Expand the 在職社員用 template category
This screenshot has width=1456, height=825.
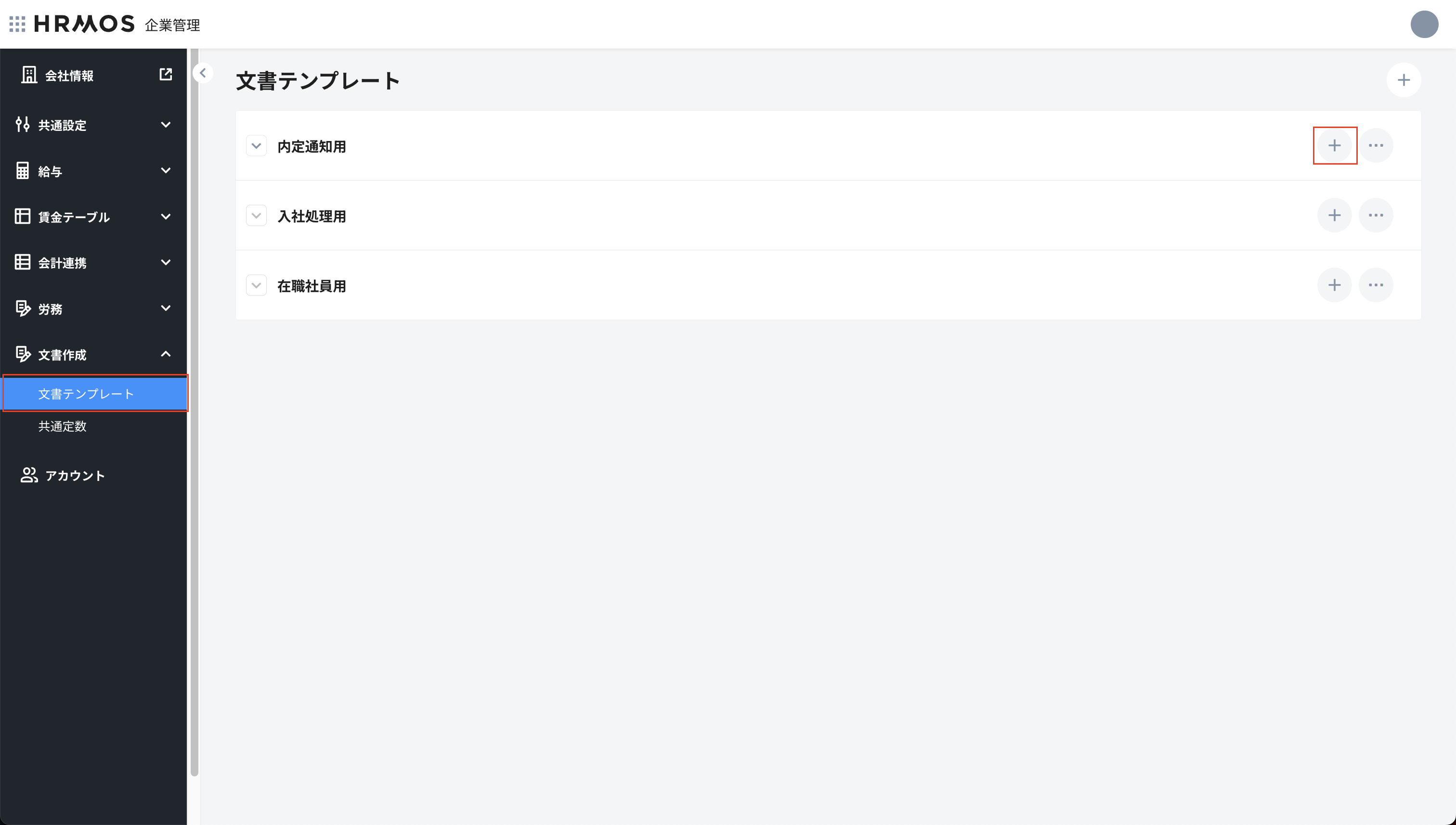pyautogui.click(x=256, y=285)
